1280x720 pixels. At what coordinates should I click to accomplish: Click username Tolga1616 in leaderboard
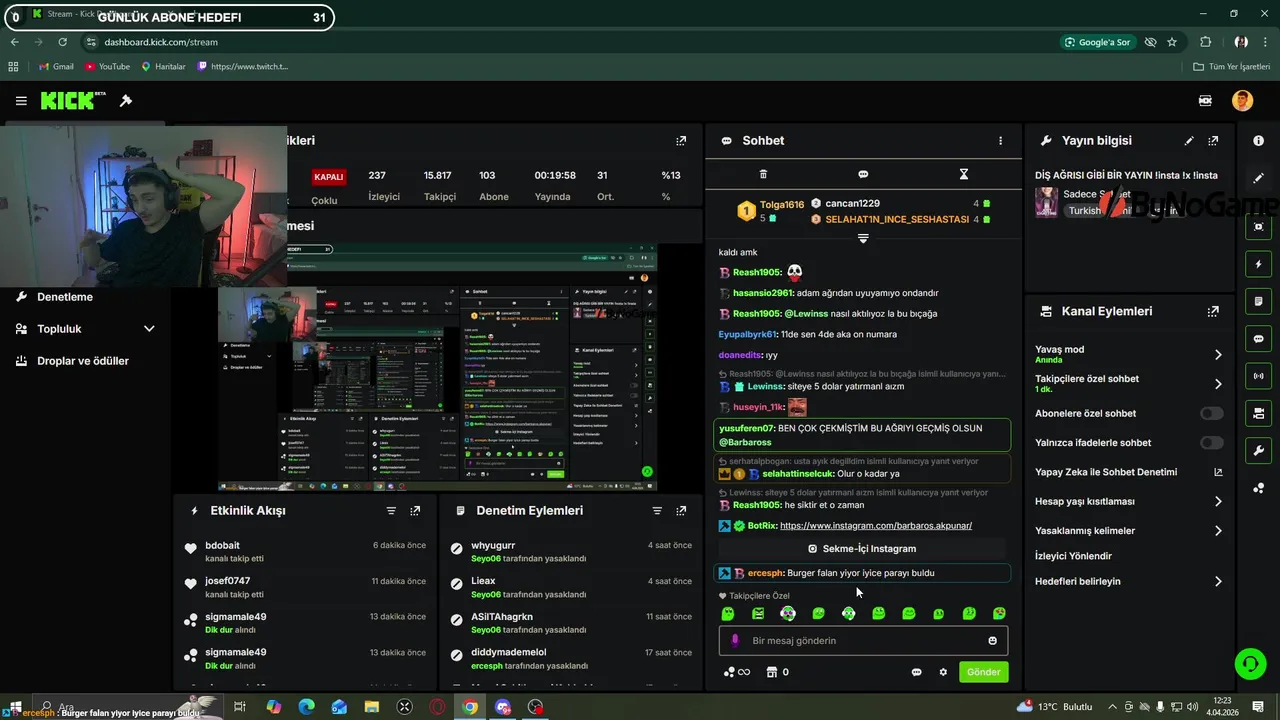(781, 205)
